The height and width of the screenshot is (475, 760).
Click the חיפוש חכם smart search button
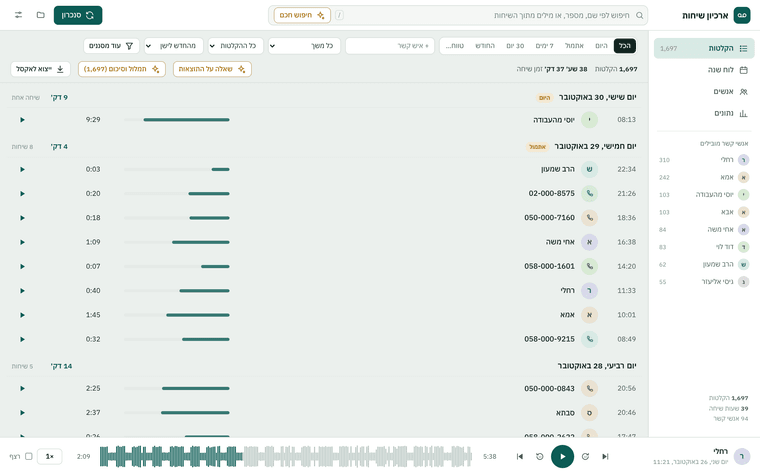pos(302,15)
